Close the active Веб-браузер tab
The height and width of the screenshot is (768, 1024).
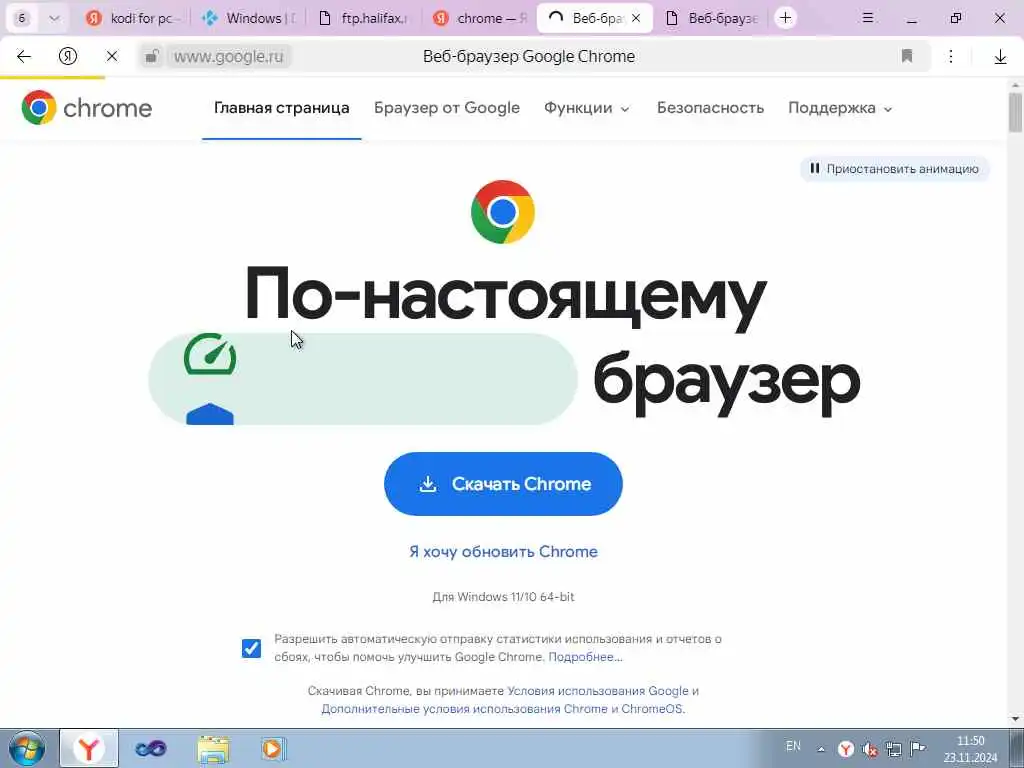636,18
